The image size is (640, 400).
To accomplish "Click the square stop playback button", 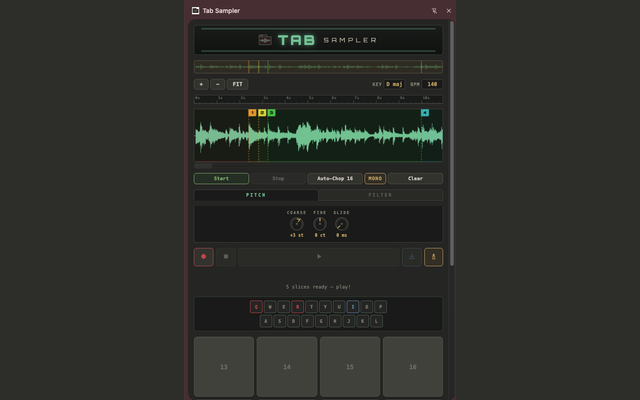I will click(x=226, y=257).
